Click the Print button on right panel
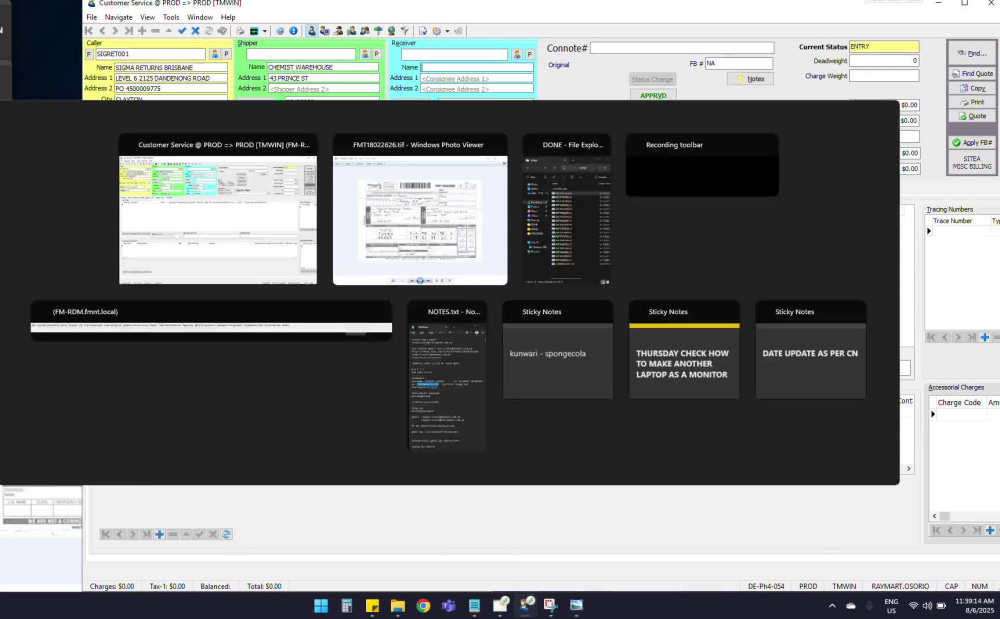This screenshot has height=619, width=1000. pyautogui.click(x=972, y=102)
